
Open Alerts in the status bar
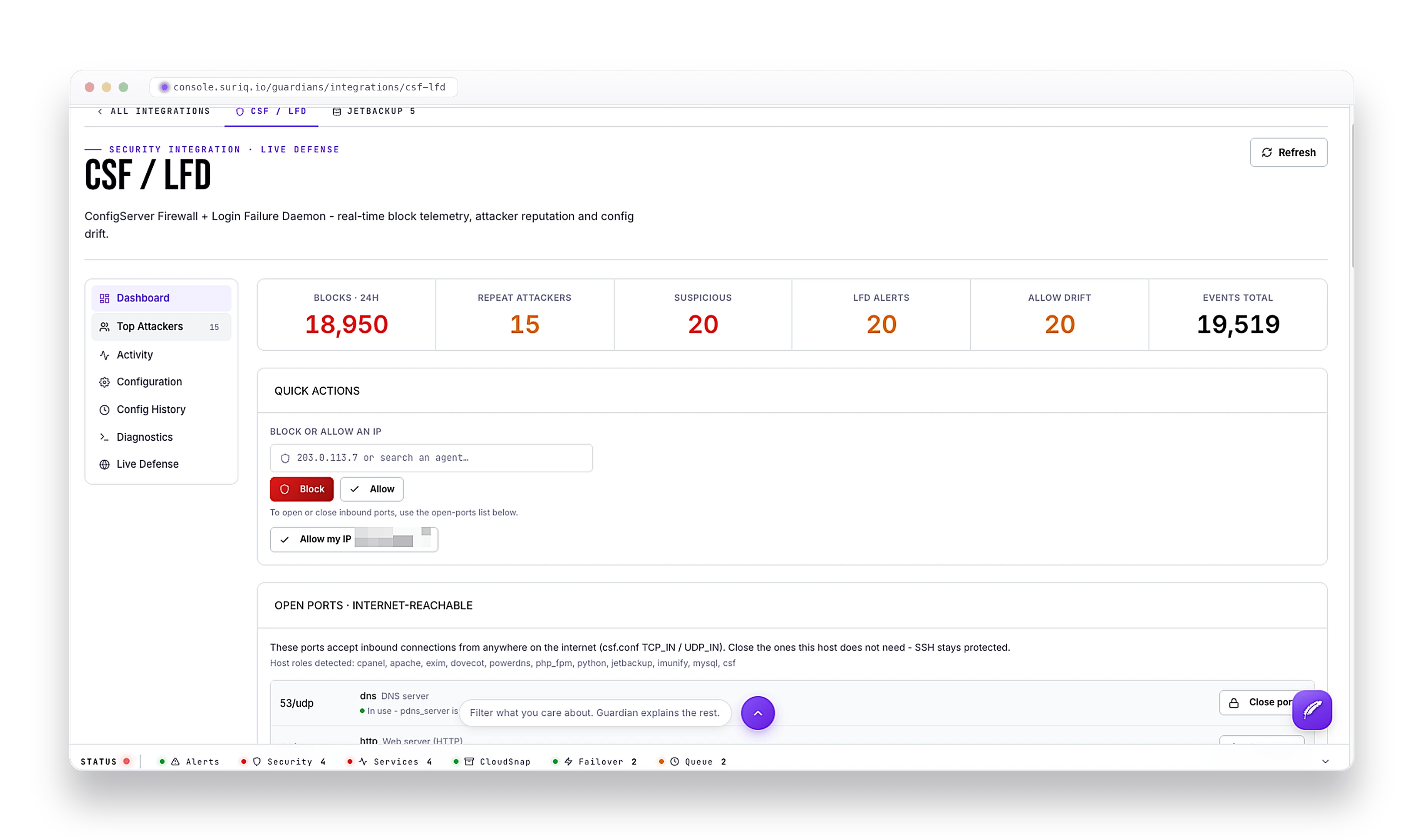tap(190, 762)
